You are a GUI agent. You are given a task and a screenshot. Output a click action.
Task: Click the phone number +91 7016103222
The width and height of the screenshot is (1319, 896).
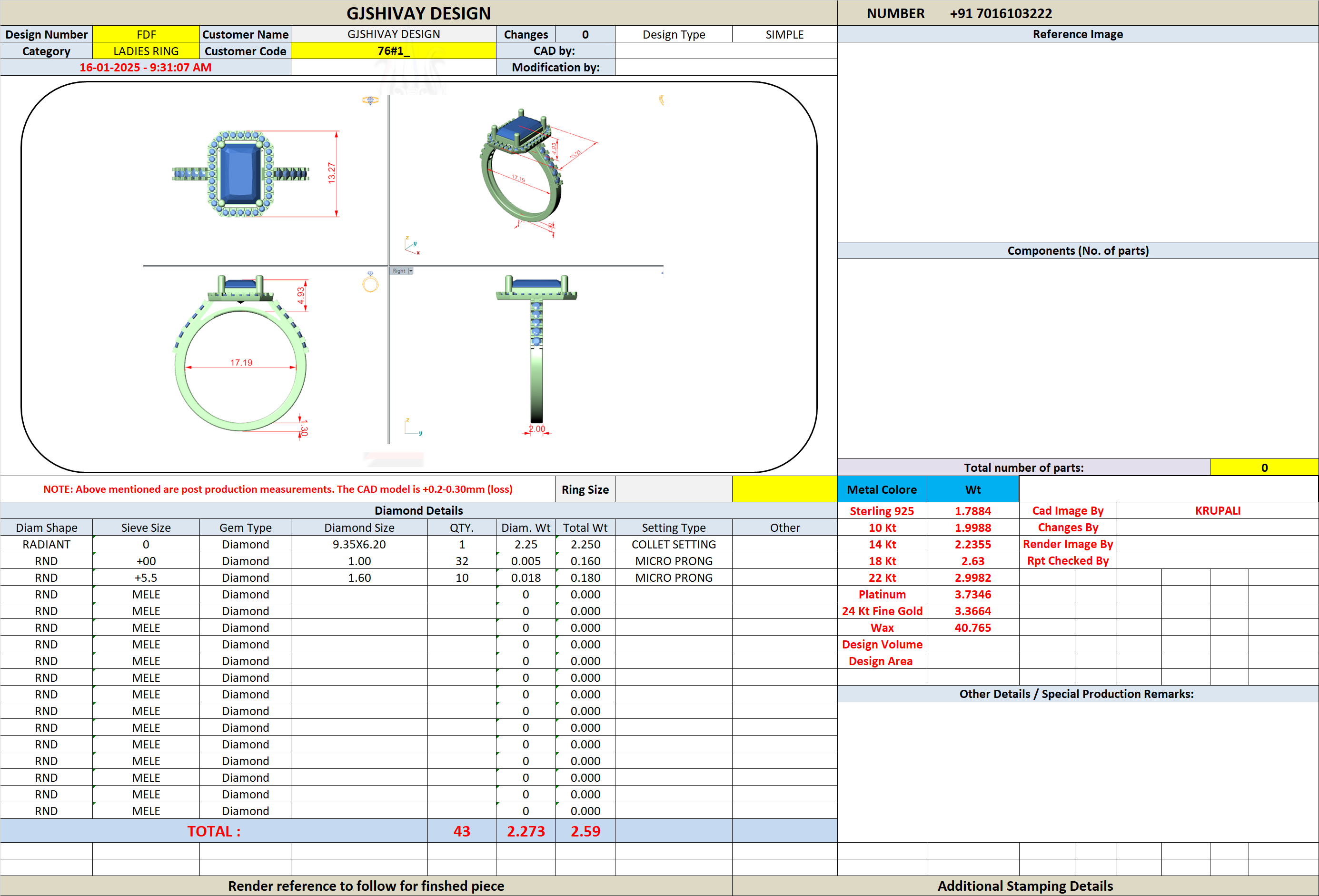tap(1001, 13)
